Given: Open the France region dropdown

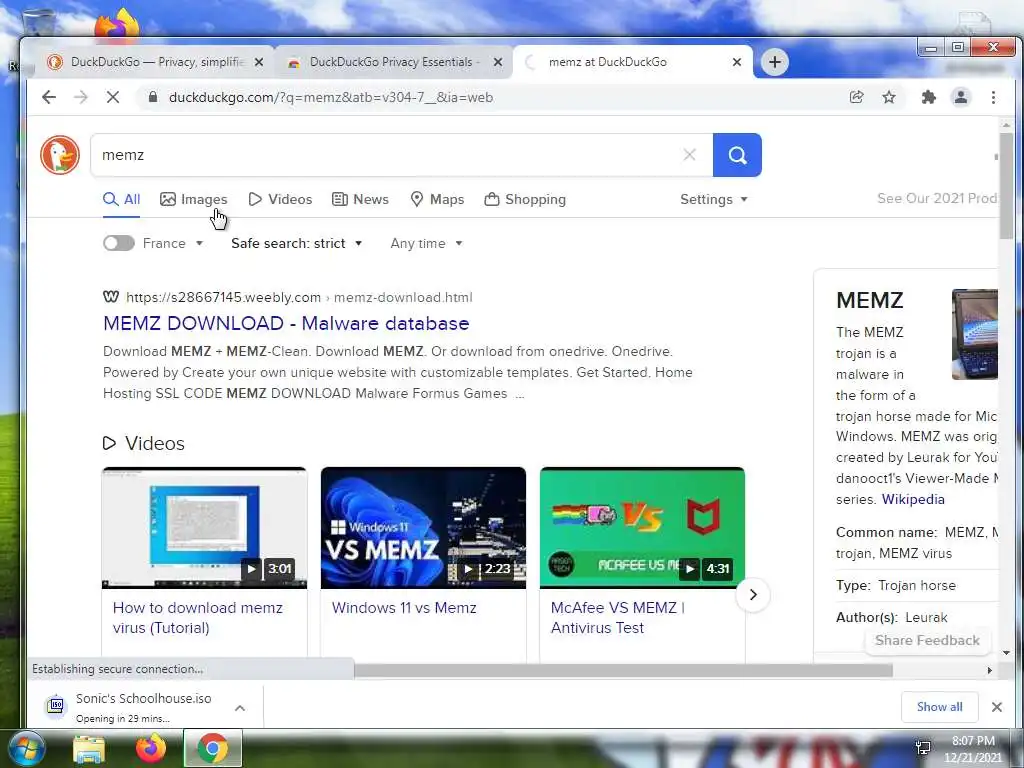Looking at the screenshot, I should (x=174, y=243).
